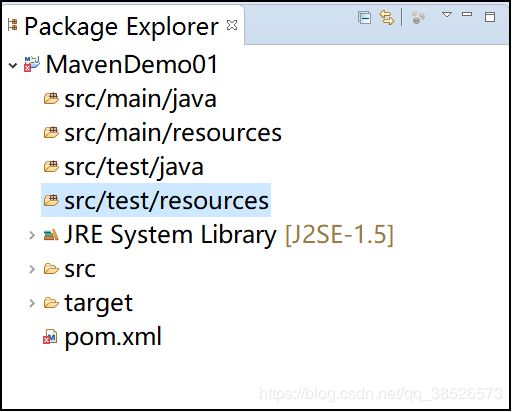Expand the JRE System Library node
512x412 pixels.
point(32,235)
